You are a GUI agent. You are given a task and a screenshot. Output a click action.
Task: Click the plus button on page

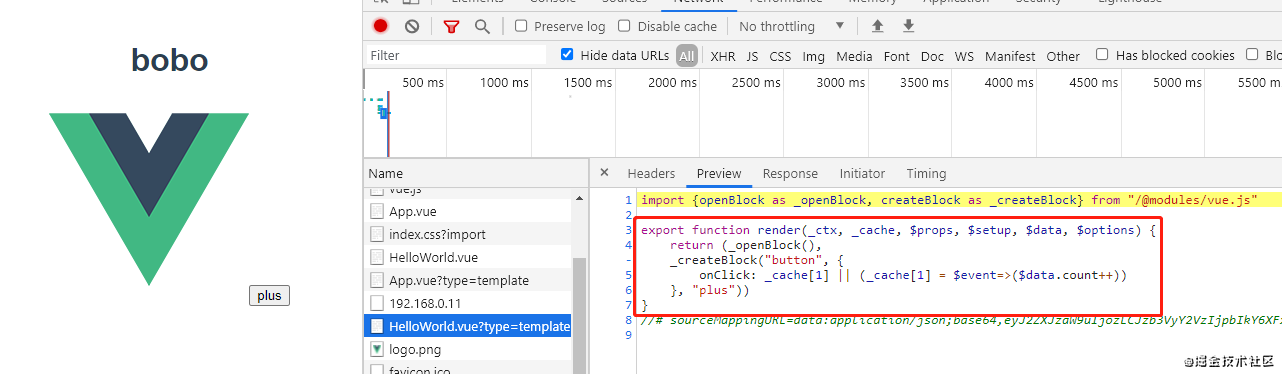[x=269, y=295]
